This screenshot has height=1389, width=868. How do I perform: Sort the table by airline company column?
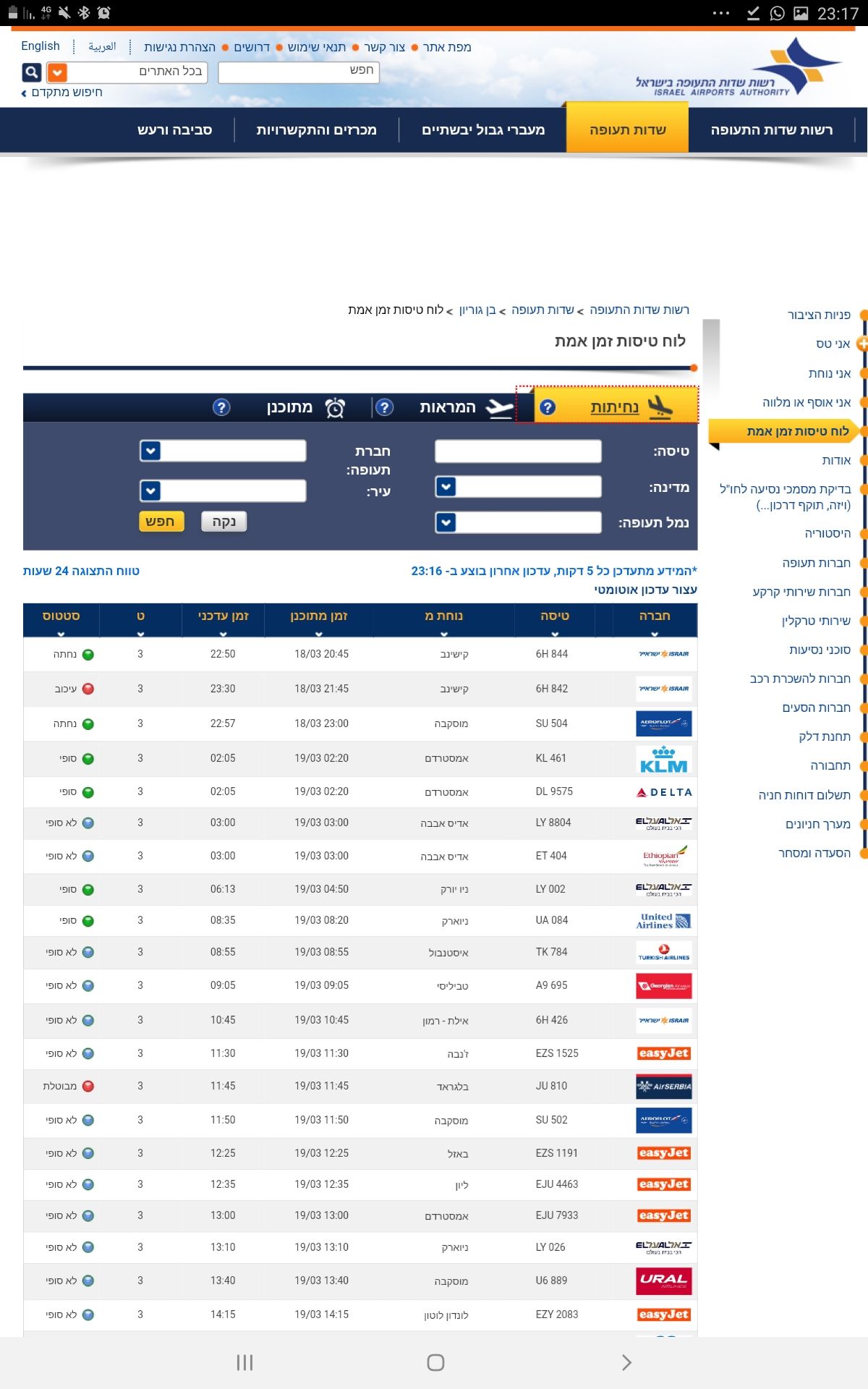[x=655, y=621]
